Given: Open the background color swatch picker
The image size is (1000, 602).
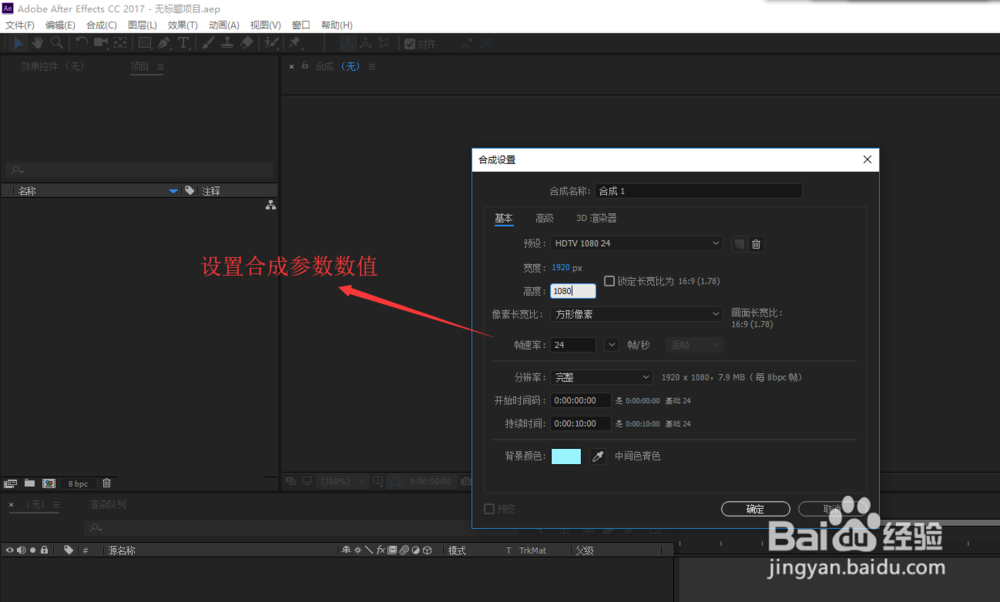Looking at the screenshot, I should coord(565,455).
